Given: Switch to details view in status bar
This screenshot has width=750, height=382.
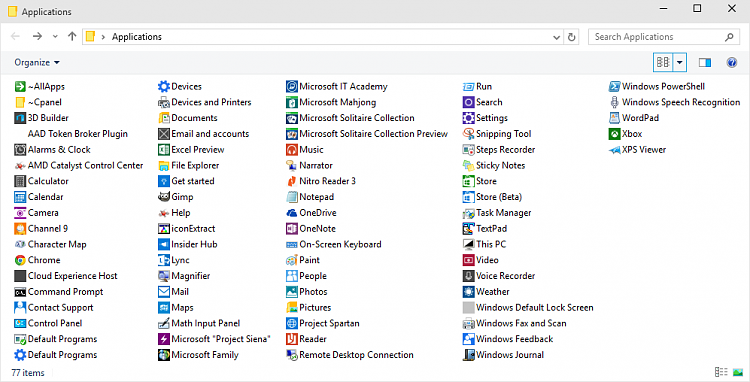Looking at the screenshot, I should tap(721, 372).
